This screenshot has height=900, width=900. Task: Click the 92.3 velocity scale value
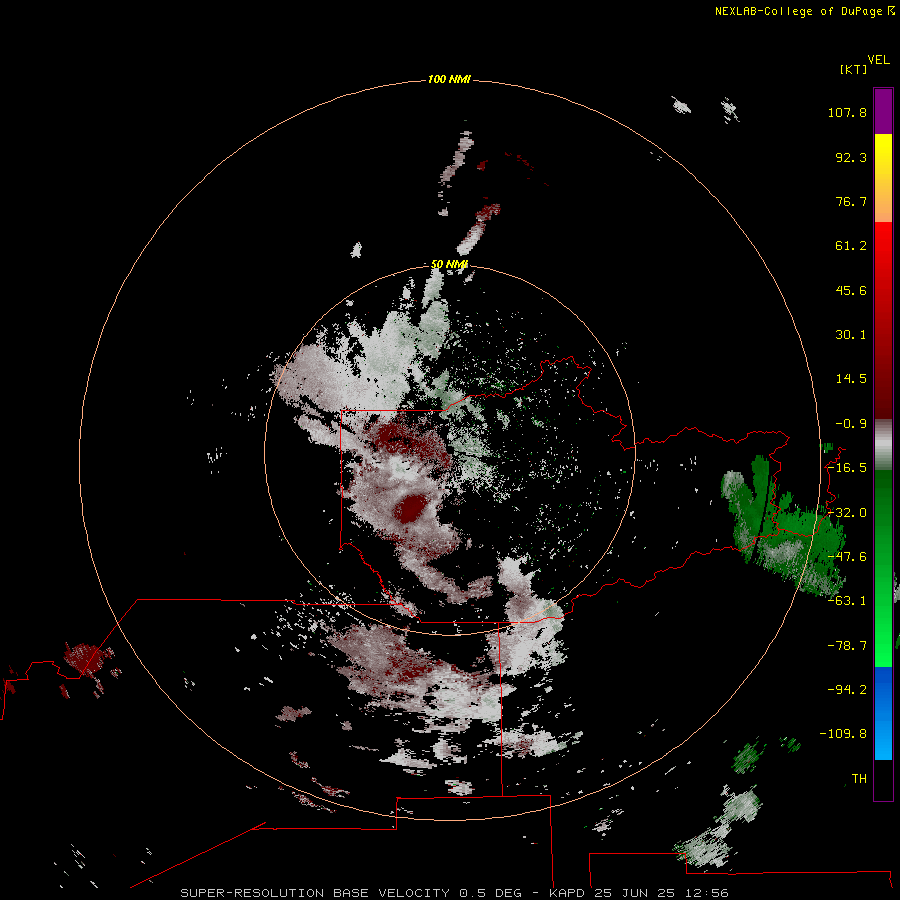tap(851, 157)
